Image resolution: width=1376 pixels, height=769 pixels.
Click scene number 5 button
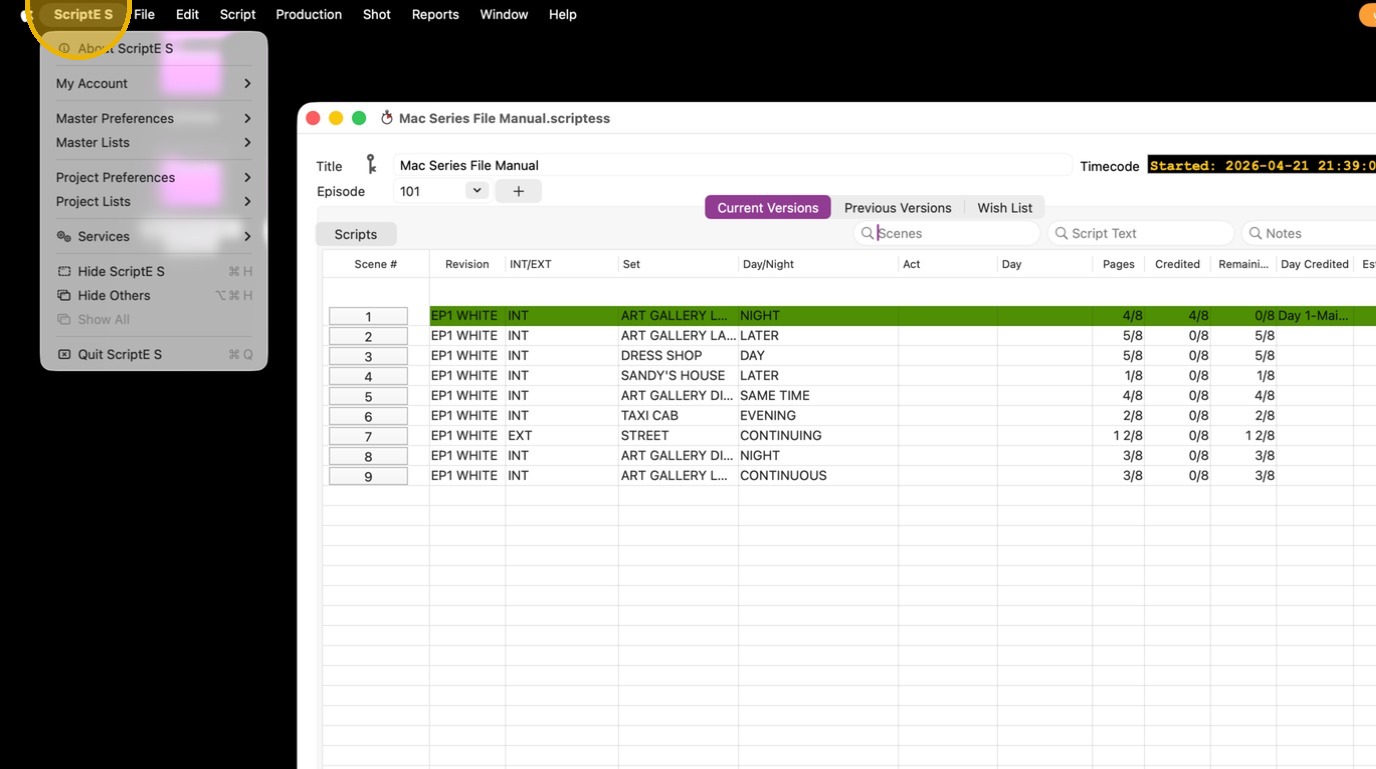pos(368,396)
